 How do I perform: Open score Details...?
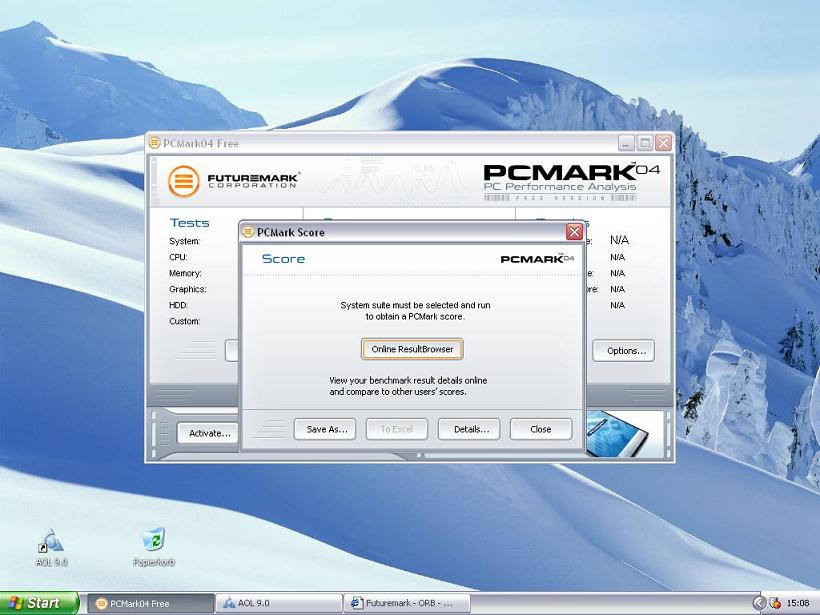(x=469, y=429)
